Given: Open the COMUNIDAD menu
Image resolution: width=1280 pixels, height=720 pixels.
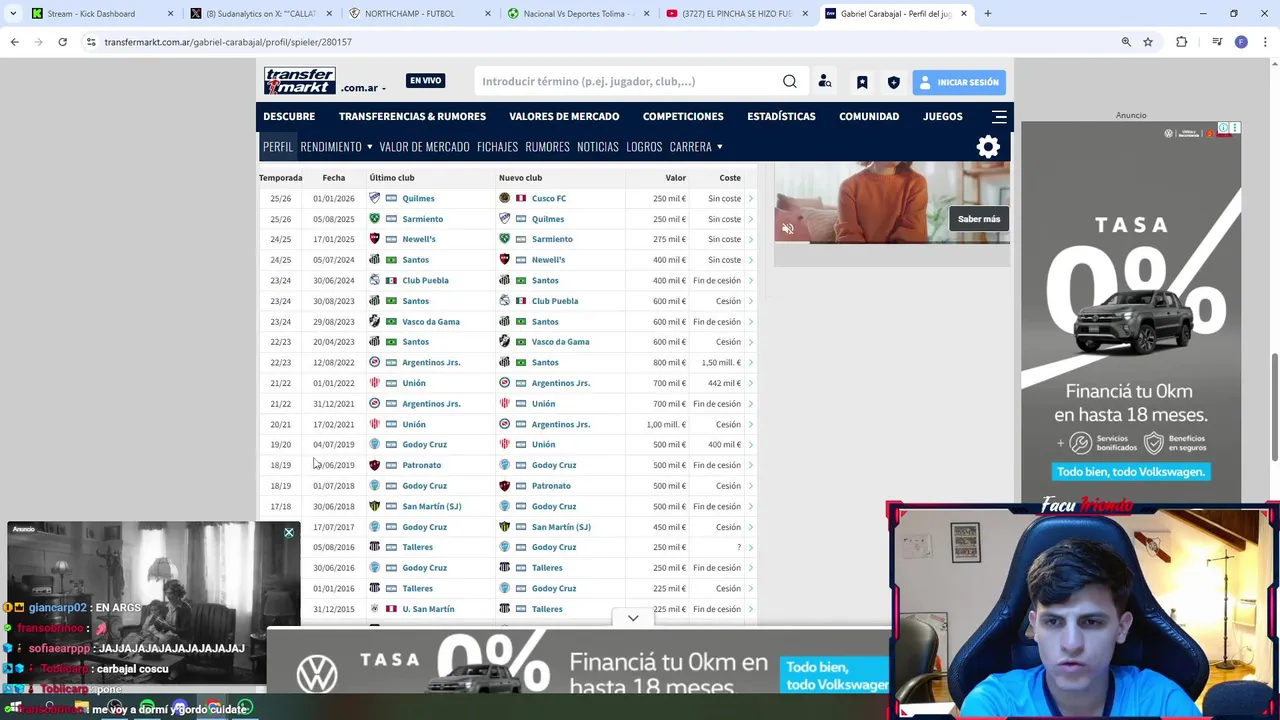Looking at the screenshot, I should (869, 116).
